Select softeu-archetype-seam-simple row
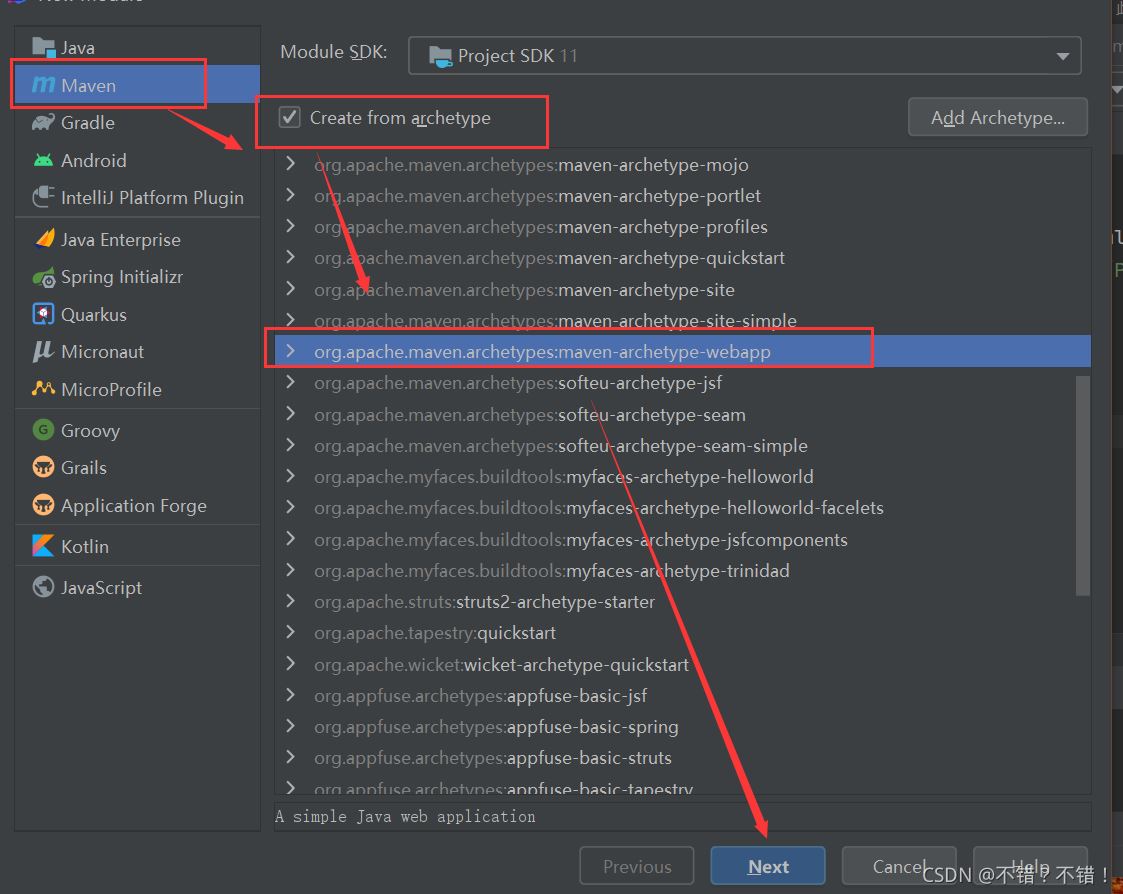The image size is (1123, 894). point(683,446)
